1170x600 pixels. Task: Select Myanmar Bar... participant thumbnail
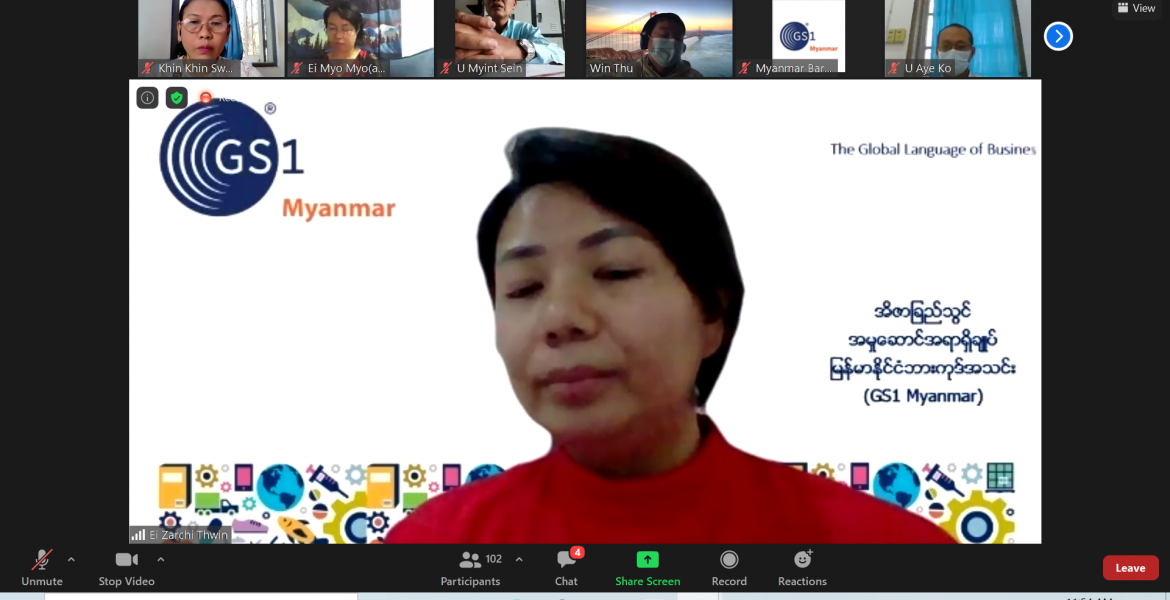click(x=809, y=38)
